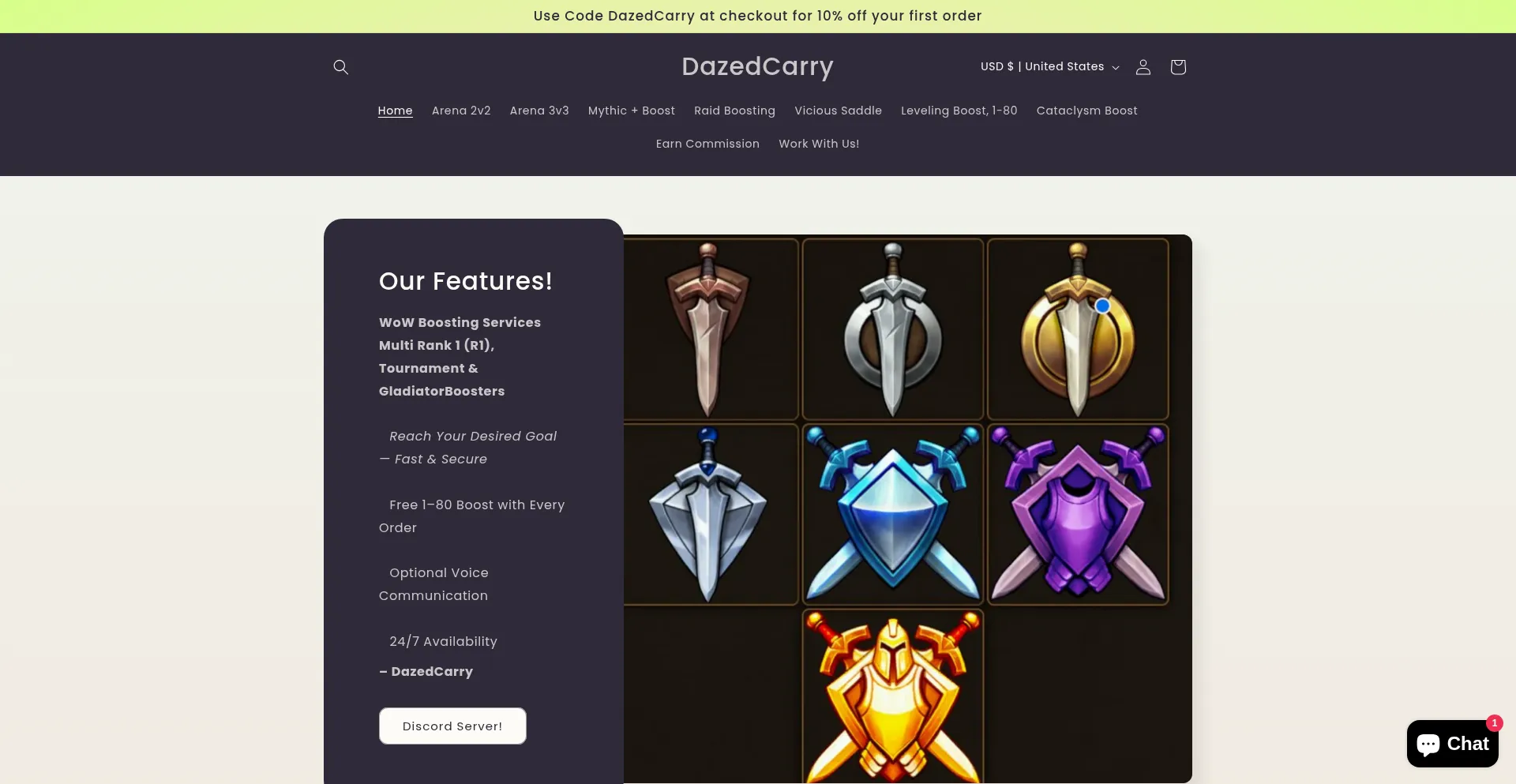Open the account login icon

tap(1143, 67)
